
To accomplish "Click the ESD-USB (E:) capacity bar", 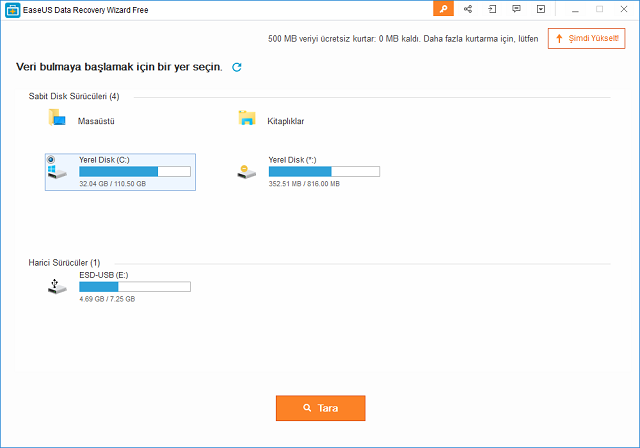I will pyautogui.click(x=134, y=287).
